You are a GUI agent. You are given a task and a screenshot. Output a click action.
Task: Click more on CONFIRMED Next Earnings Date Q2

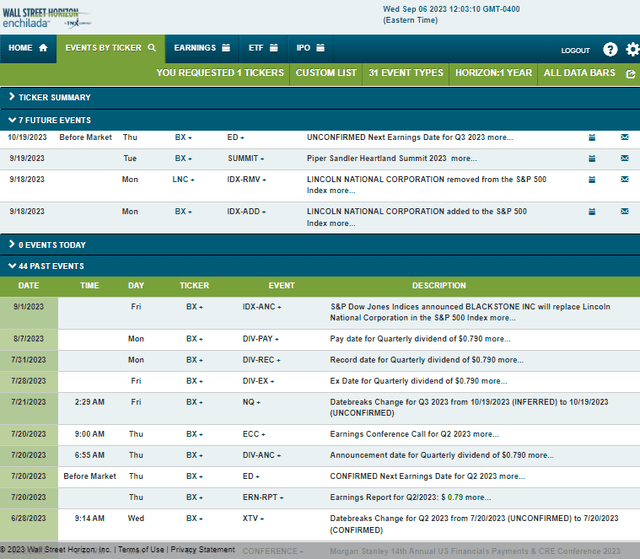click(512, 476)
